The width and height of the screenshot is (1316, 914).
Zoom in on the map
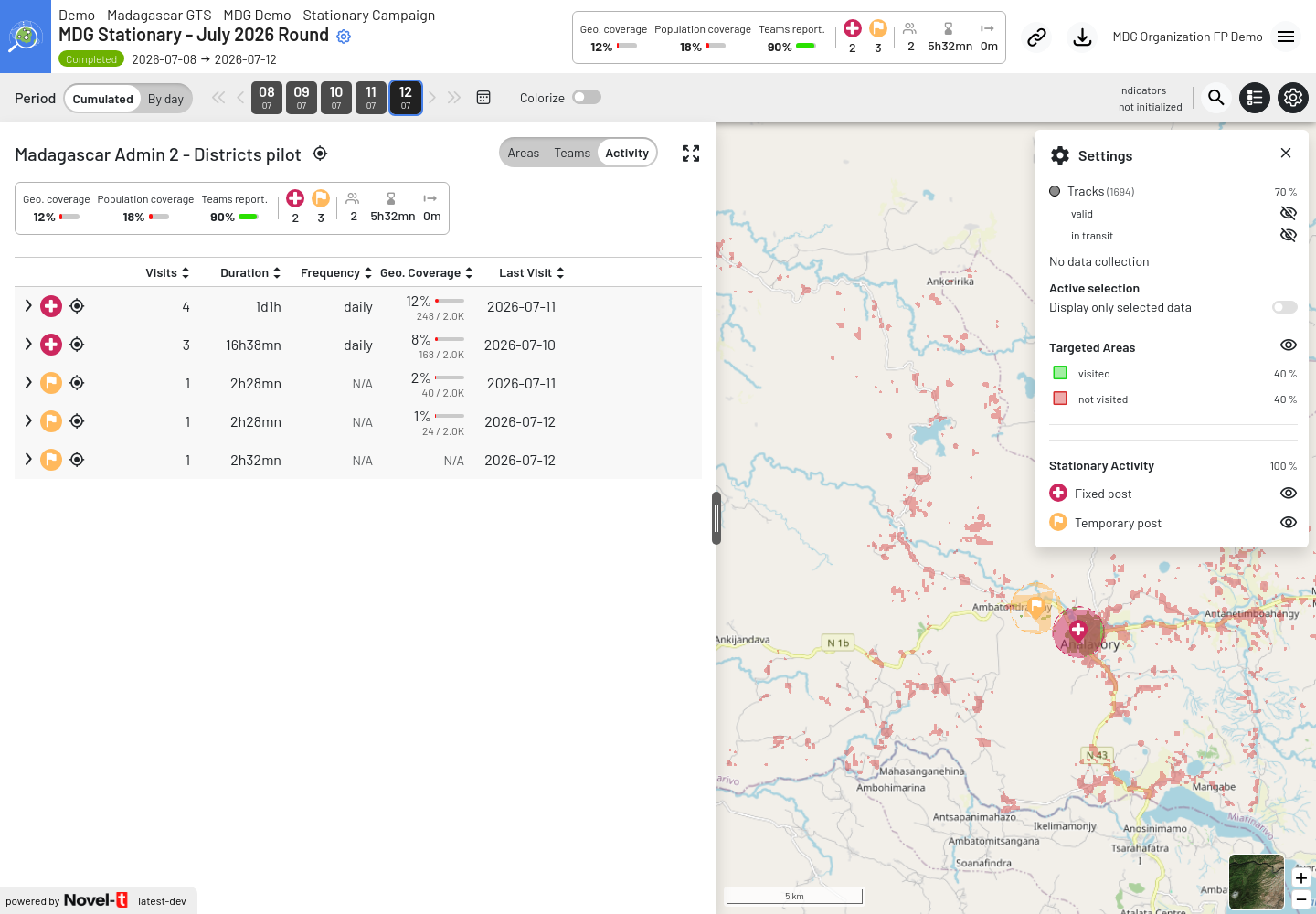[1301, 878]
